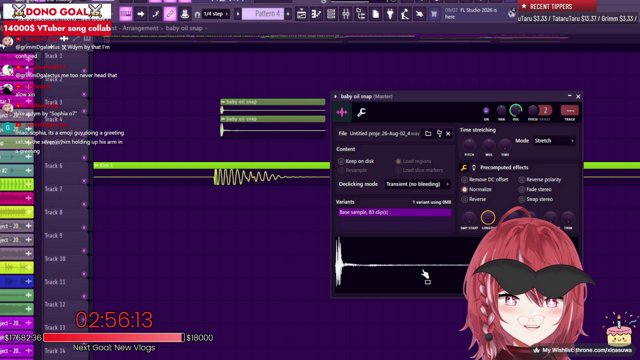This screenshot has width=640, height=360.
Task: Open the Browser tree icon
Action: tap(361, 14)
